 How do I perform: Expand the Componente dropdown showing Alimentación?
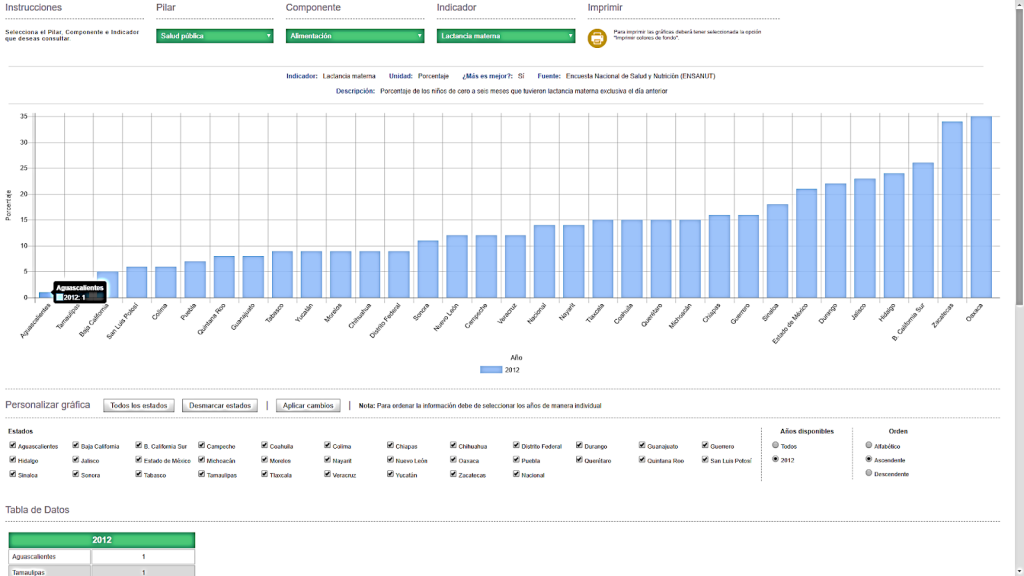pyautogui.click(x=355, y=36)
